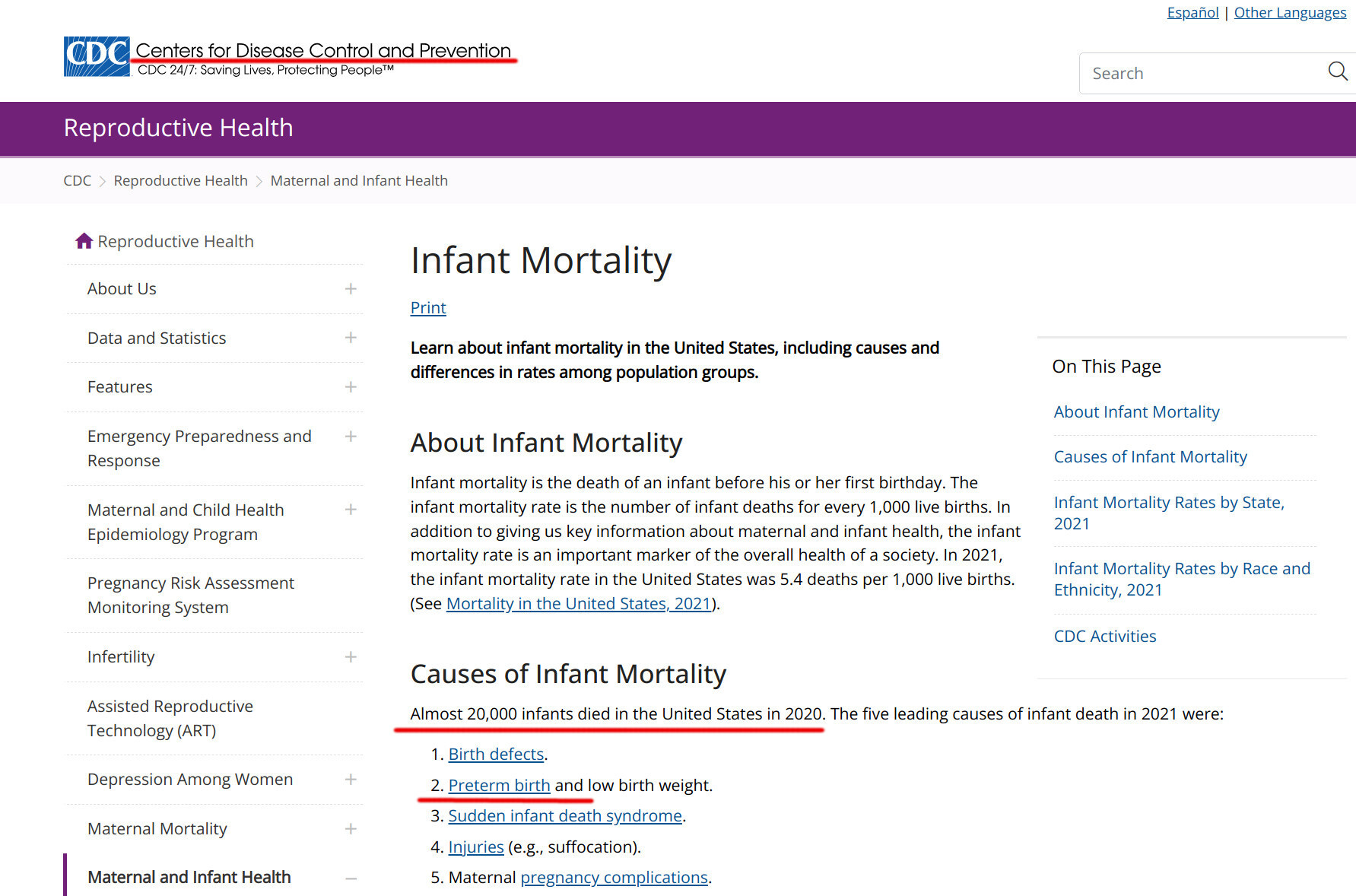Open the Birth defects link

(496, 755)
